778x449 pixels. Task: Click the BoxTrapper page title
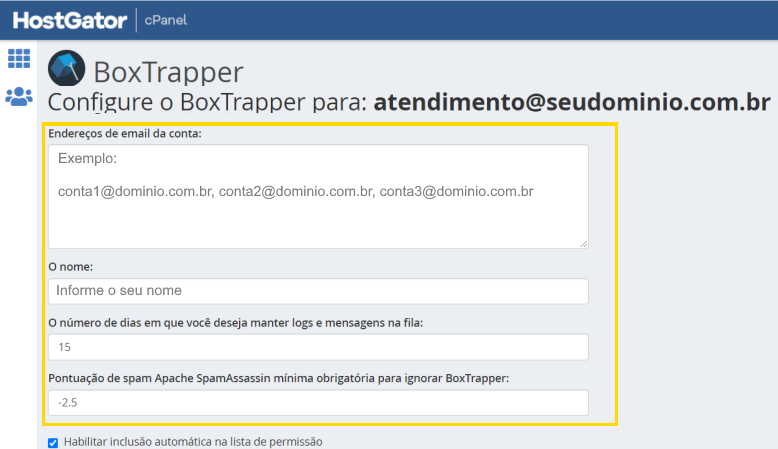click(x=168, y=72)
